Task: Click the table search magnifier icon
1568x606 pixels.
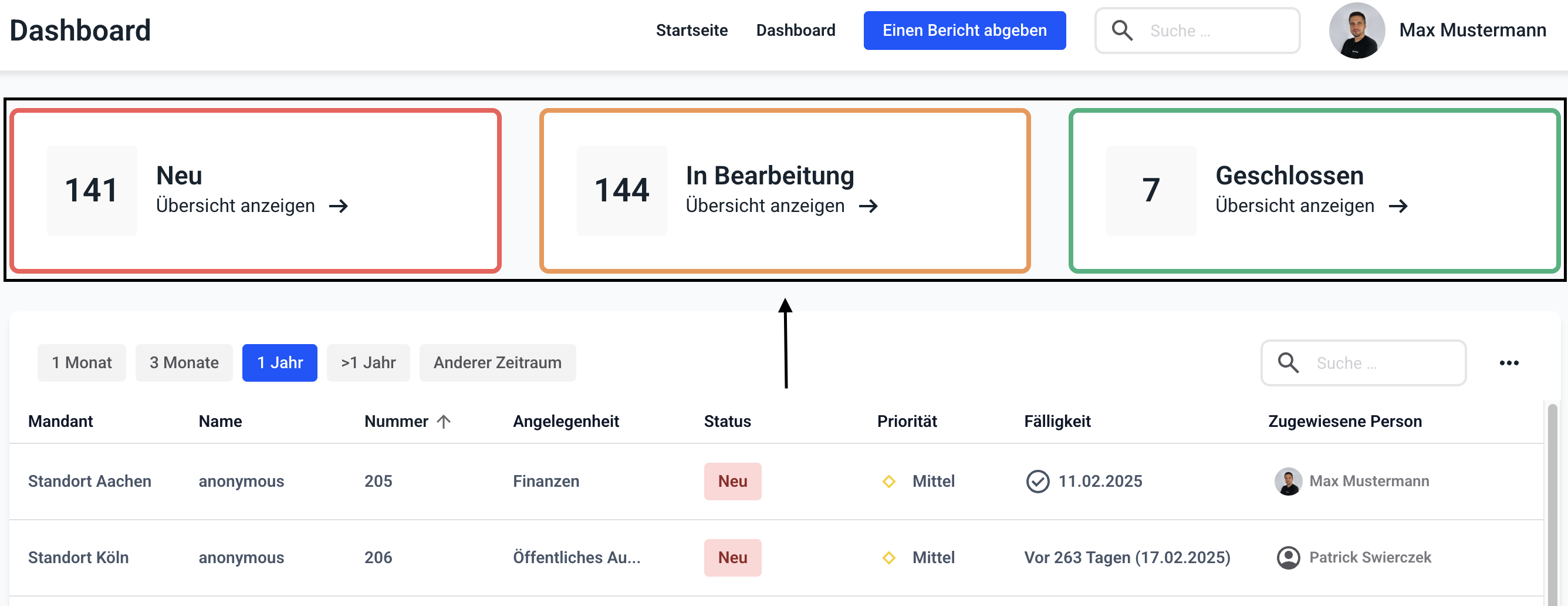Action: pos(1288,363)
